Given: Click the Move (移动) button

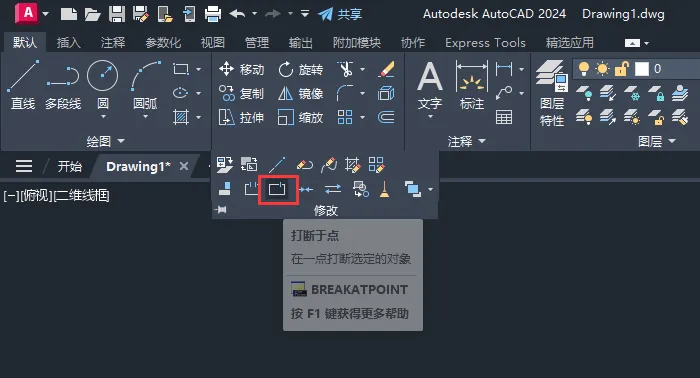Looking at the screenshot, I should [x=242, y=69].
